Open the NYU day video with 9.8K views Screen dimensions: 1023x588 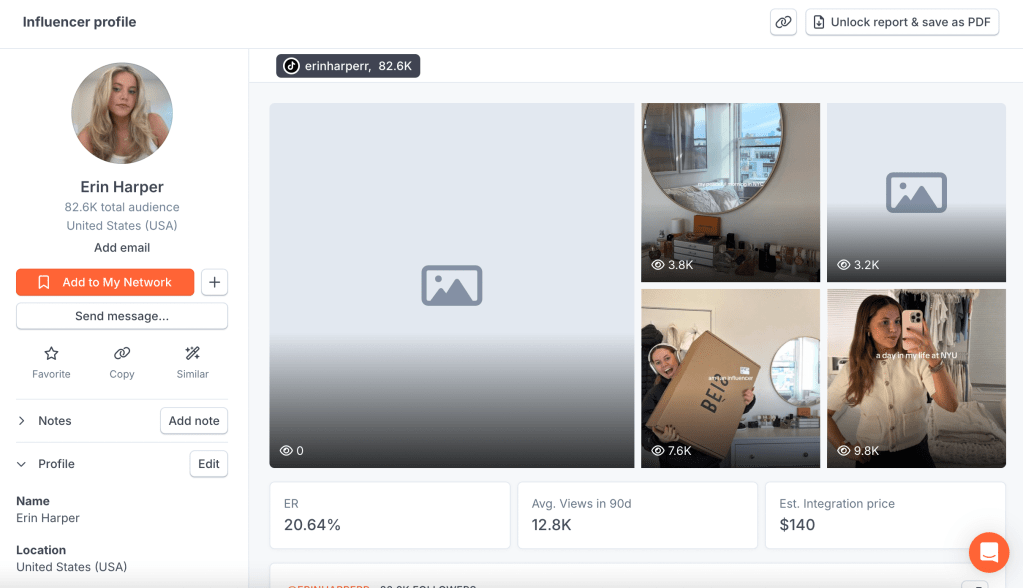click(x=916, y=378)
